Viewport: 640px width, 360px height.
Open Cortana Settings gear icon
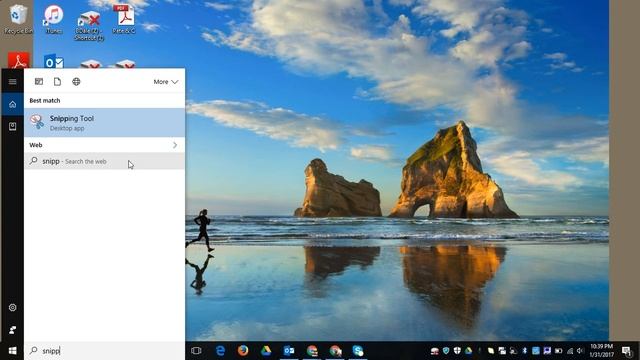(13, 307)
